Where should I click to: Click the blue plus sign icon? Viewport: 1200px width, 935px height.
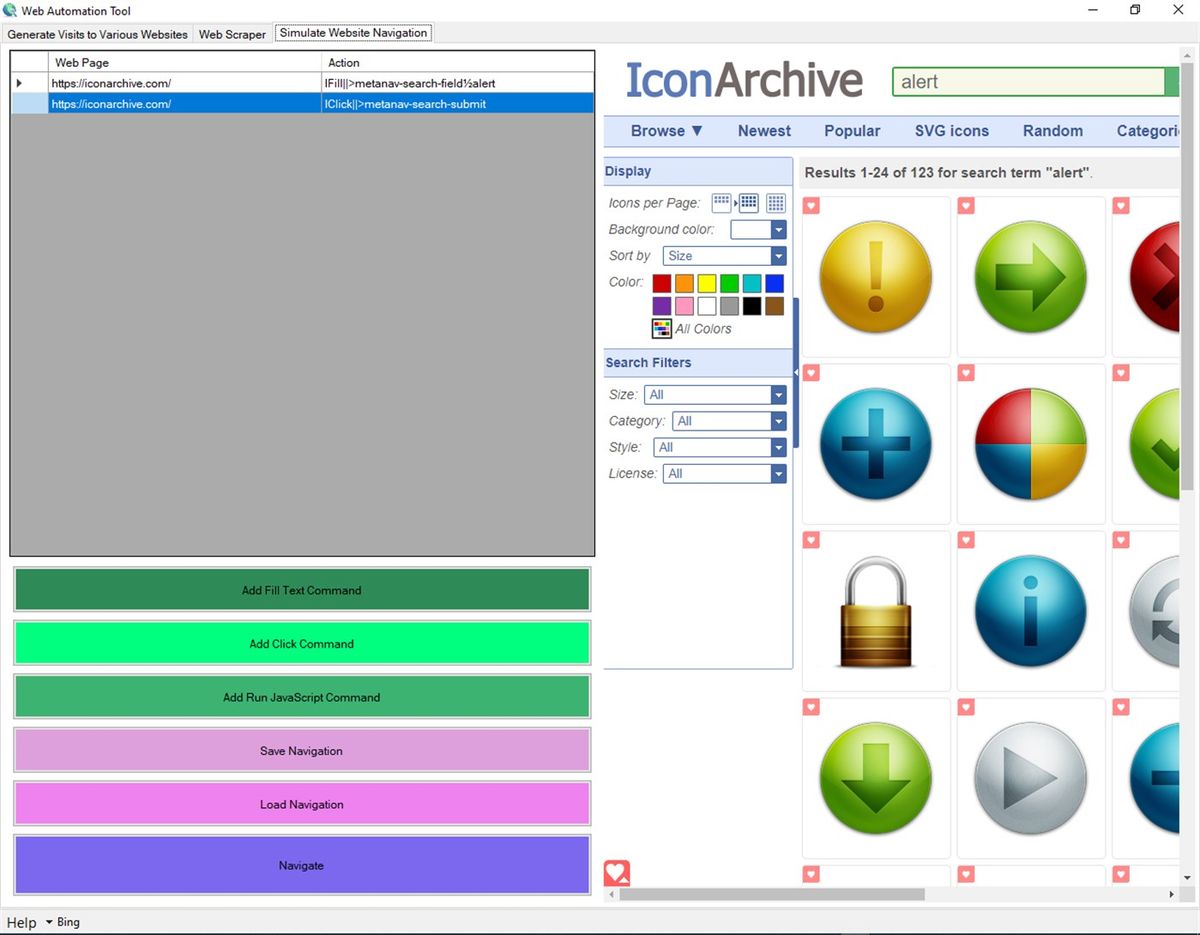[x=875, y=444]
